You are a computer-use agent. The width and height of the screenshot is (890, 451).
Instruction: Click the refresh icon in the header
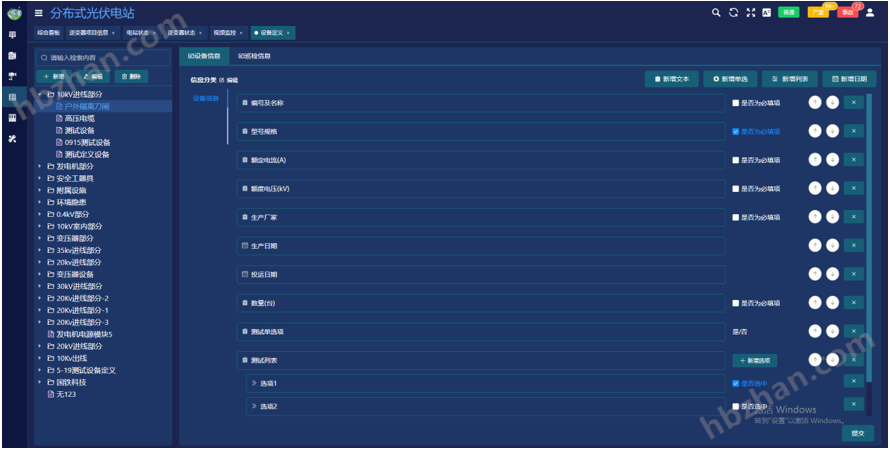733,12
